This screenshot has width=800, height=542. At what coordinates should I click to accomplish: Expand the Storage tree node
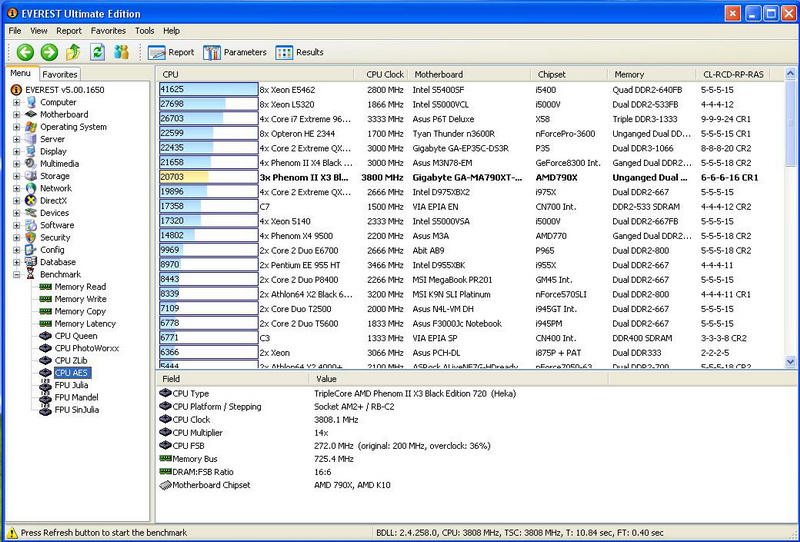click(x=16, y=176)
